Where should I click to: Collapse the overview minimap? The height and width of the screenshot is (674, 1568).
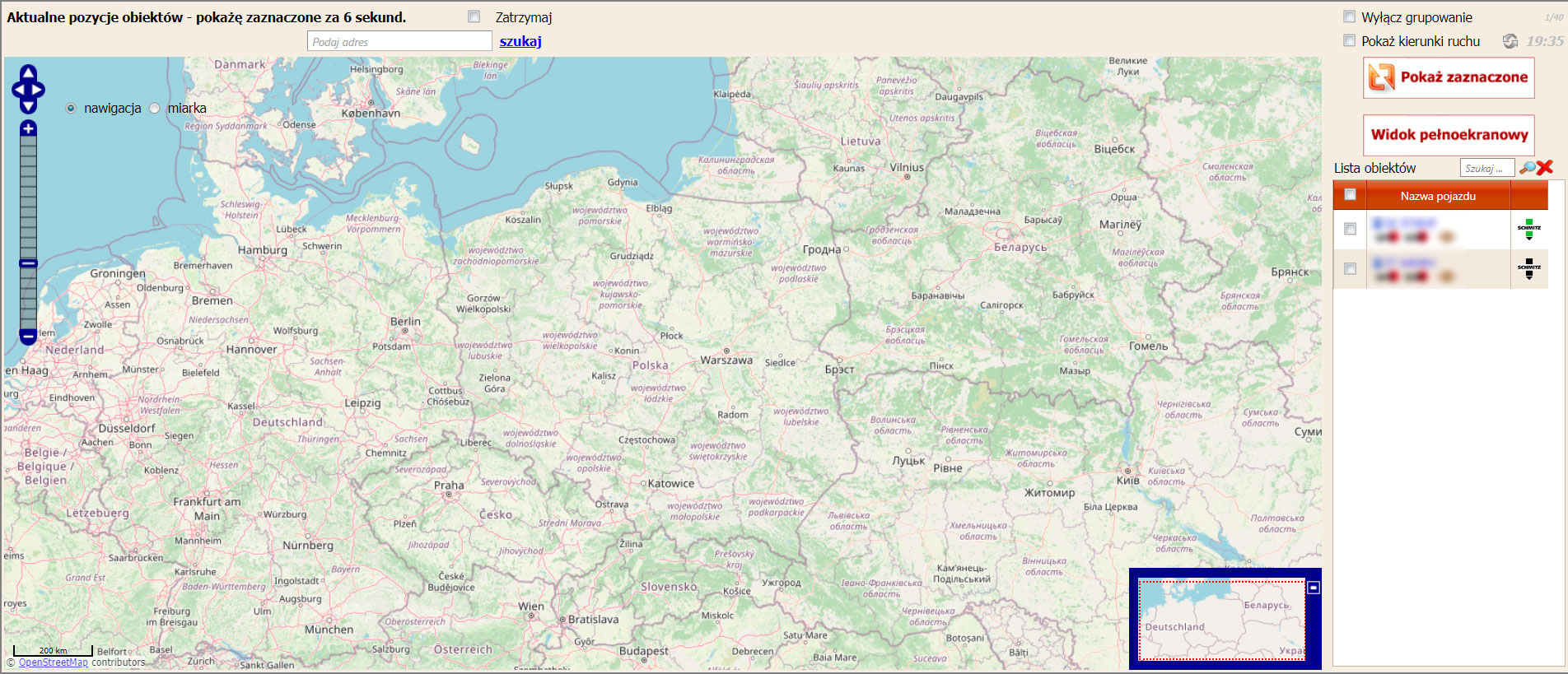[x=1314, y=588]
